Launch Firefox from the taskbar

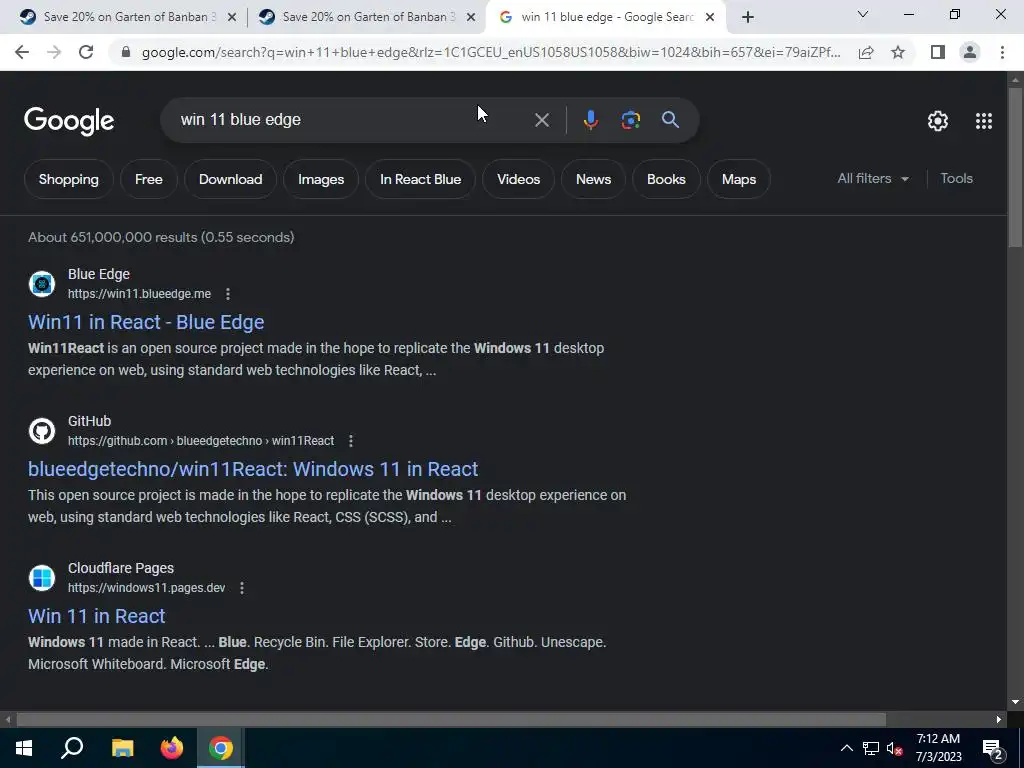pos(172,748)
